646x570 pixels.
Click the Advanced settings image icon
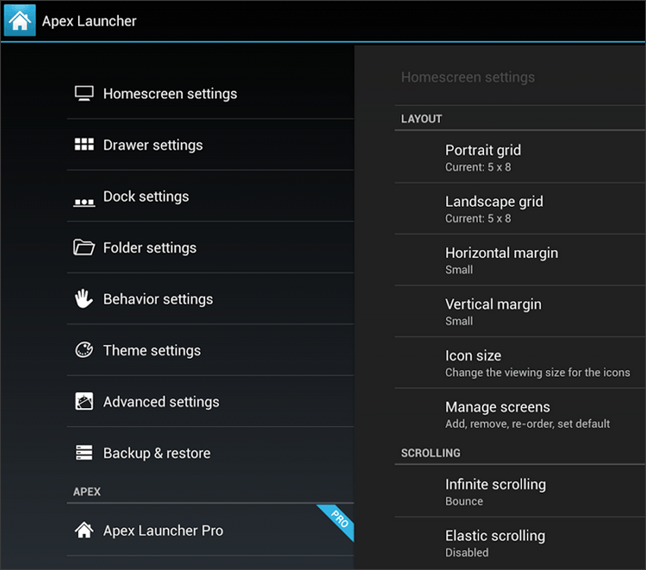click(84, 401)
